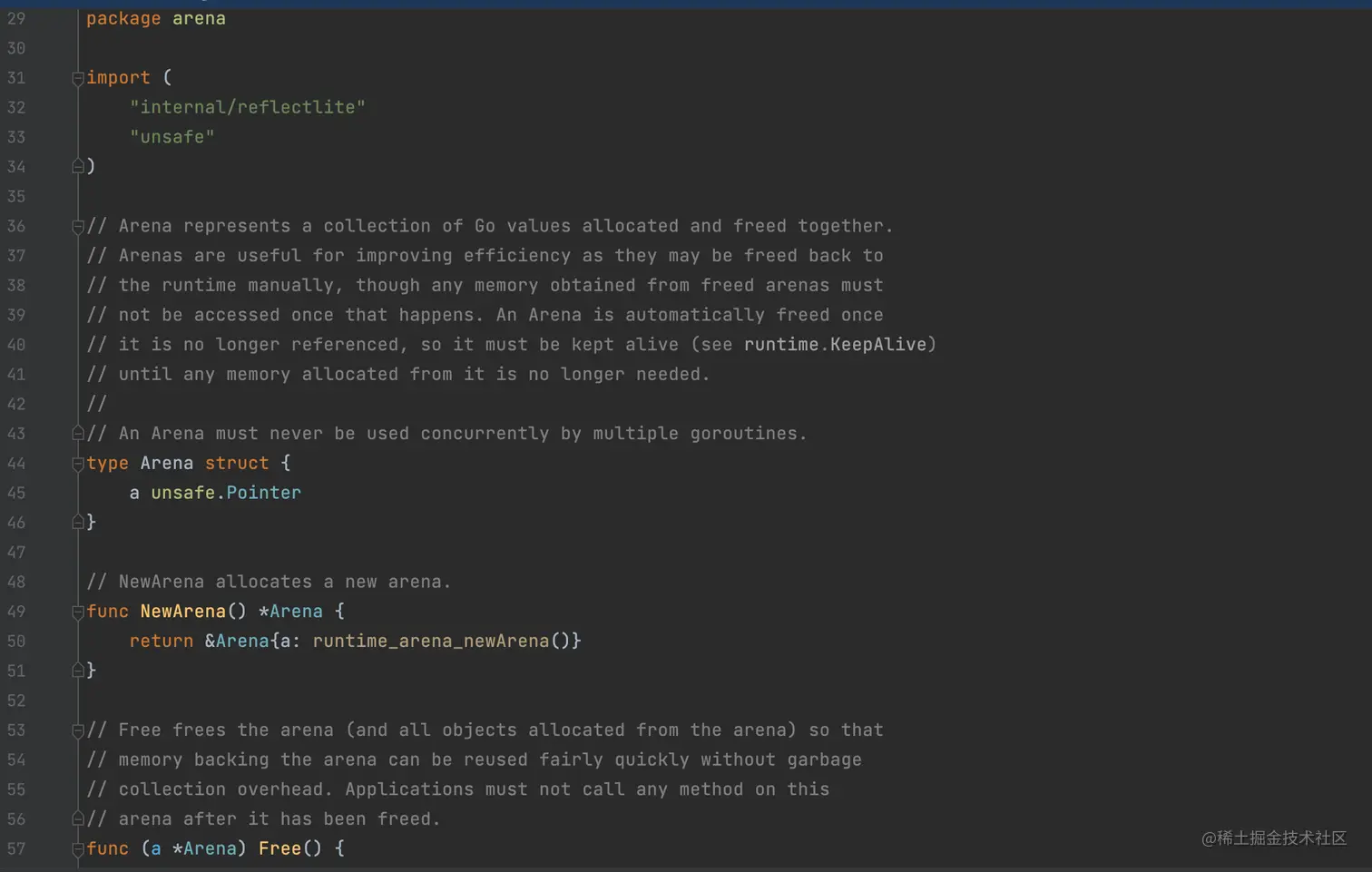Click the fold end marker on line 51

click(78, 670)
